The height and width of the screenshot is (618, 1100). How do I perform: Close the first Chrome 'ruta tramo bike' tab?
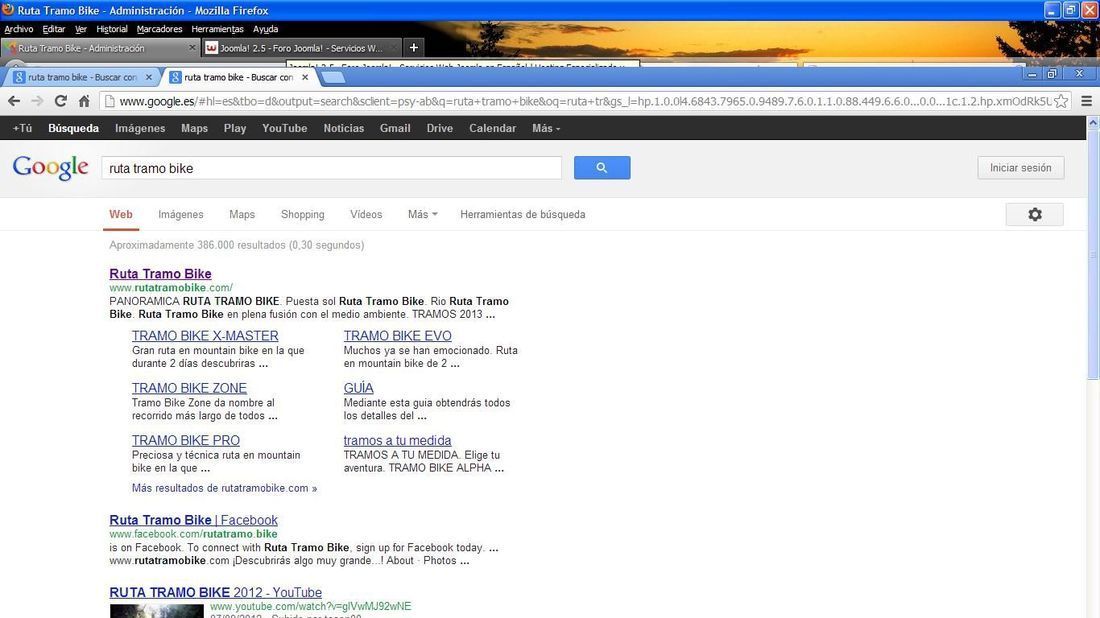coord(149,77)
